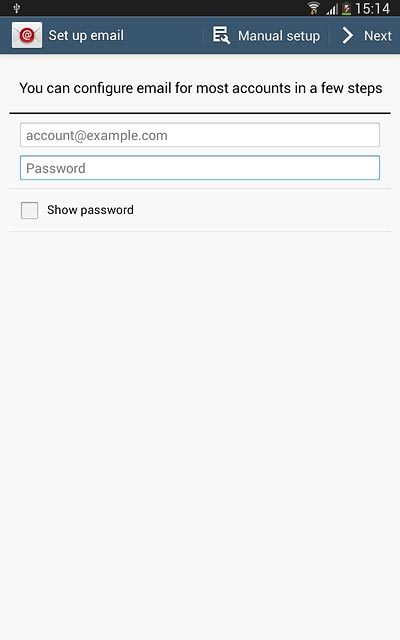Tap the "Show password" label text
This screenshot has height=640, width=400.
[90, 210]
